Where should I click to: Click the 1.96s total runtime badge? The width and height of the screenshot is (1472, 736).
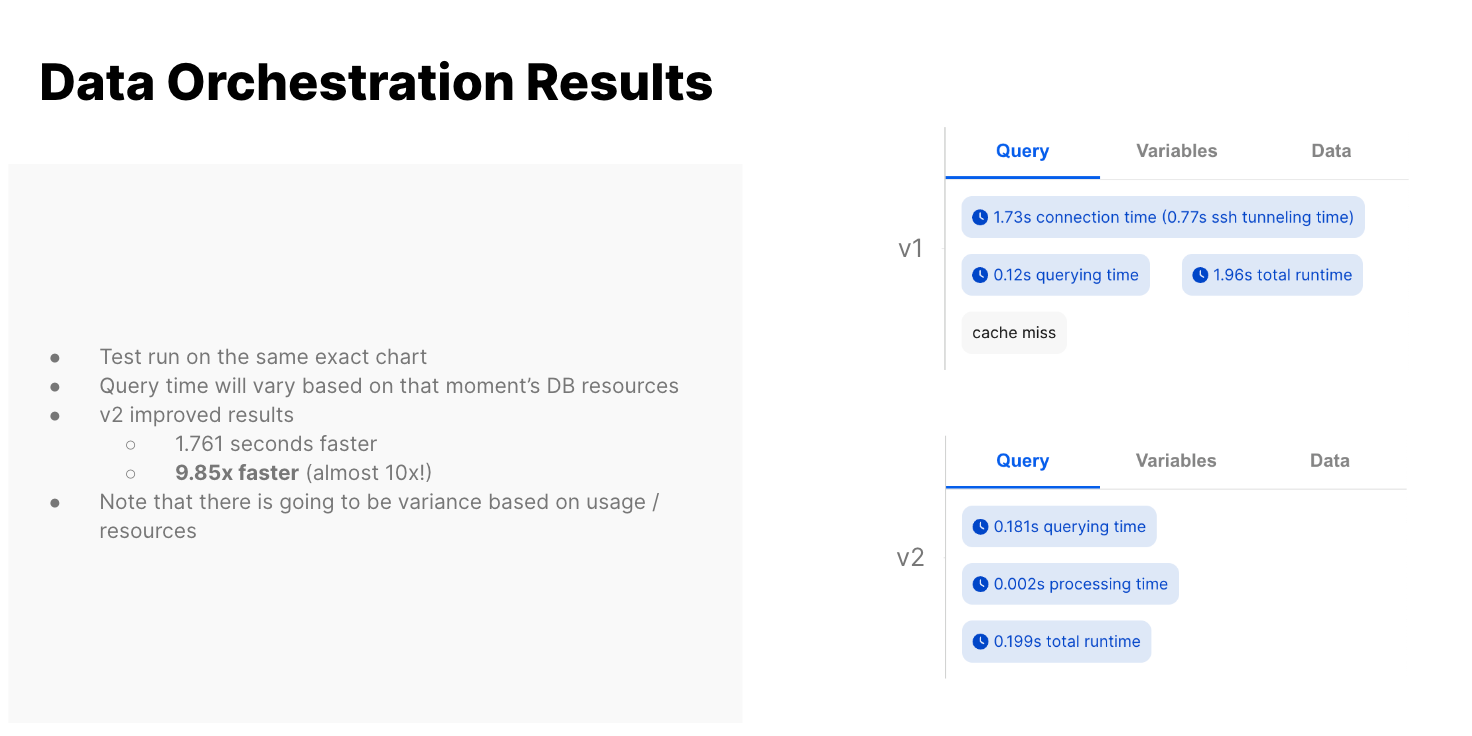coord(1271,274)
